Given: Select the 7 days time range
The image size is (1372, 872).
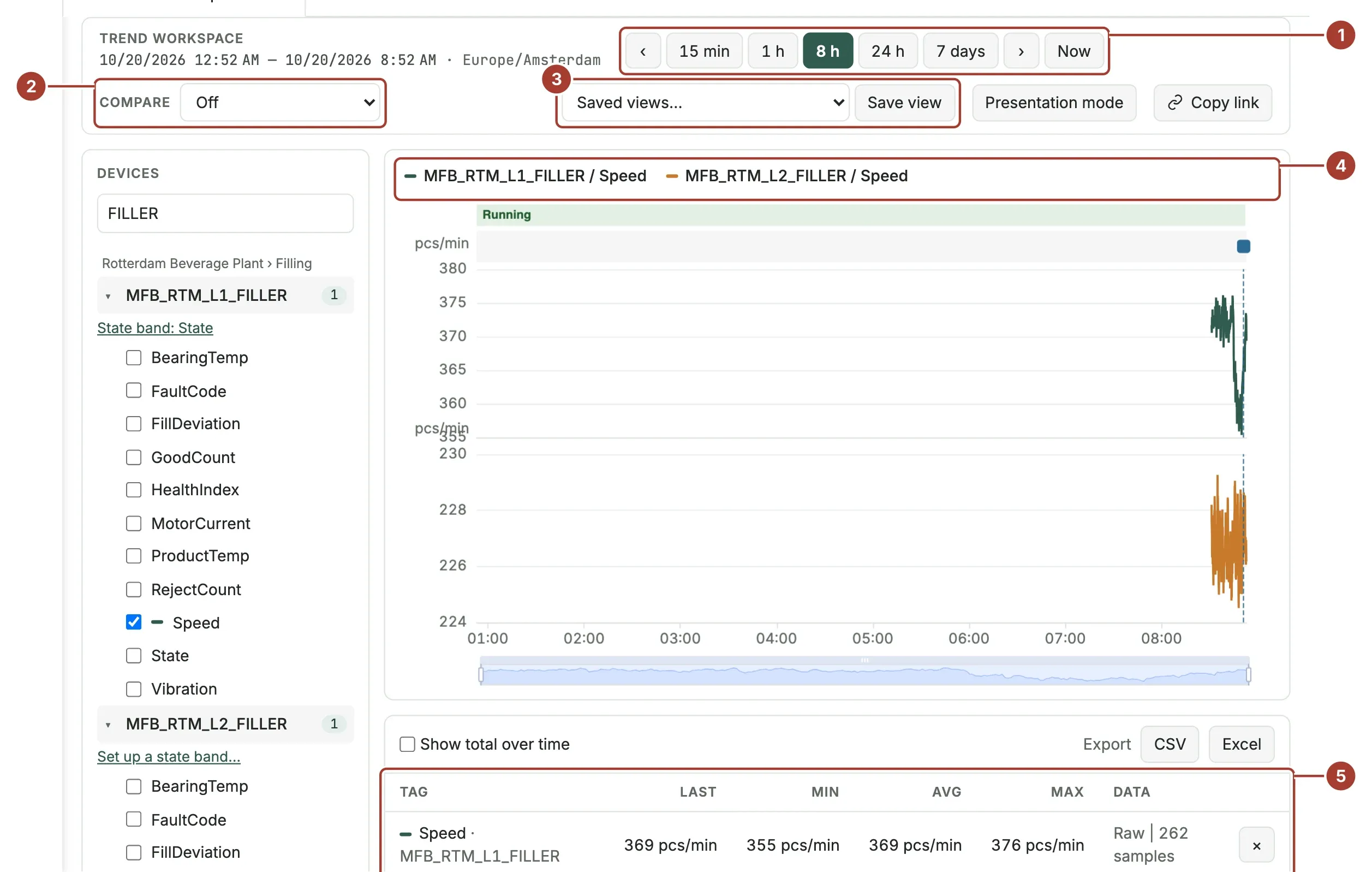Looking at the screenshot, I should click(961, 51).
